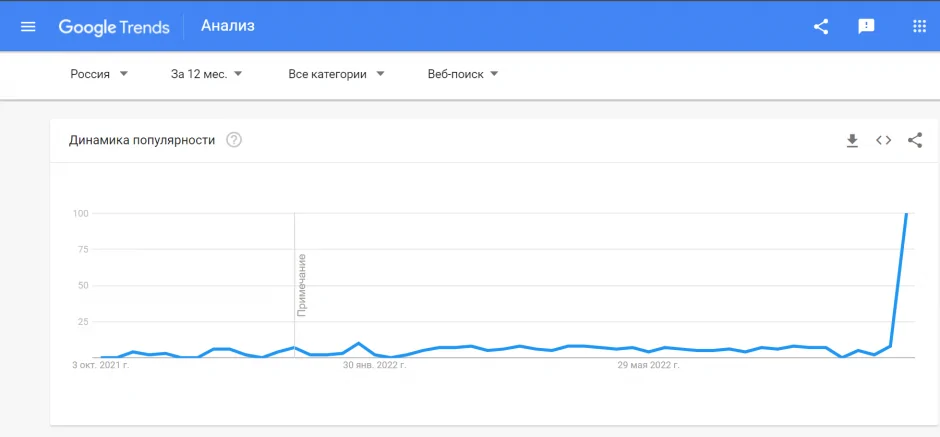Click the Google Trends logo
Screen dimensions: 940x437
pyautogui.click(x=113, y=27)
